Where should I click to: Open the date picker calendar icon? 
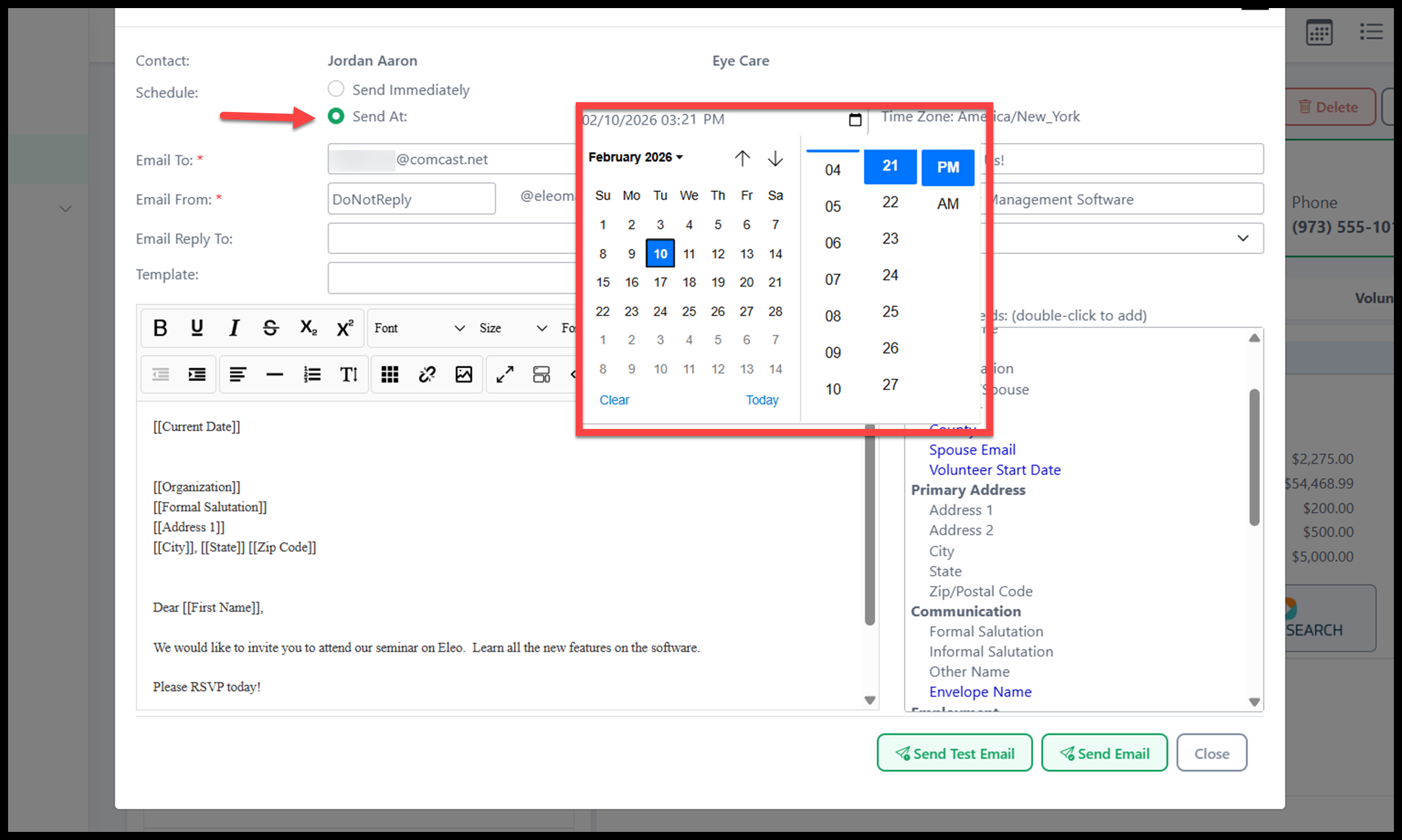pos(855,120)
